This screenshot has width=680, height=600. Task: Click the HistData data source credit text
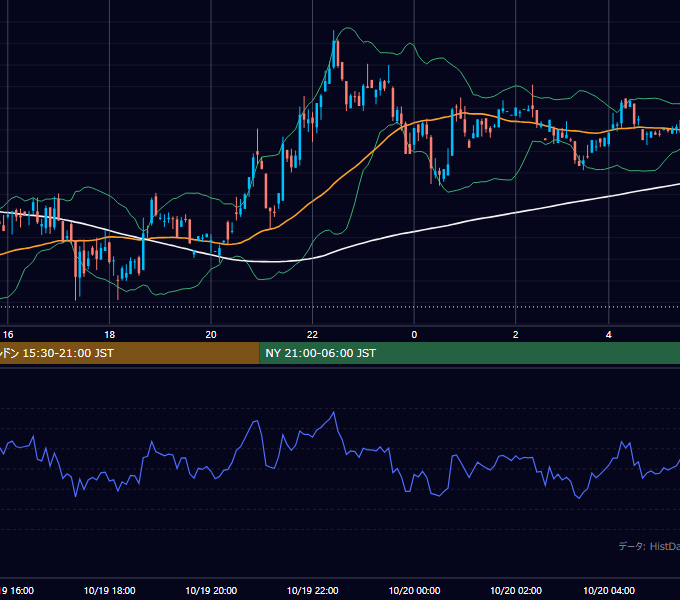coord(649,546)
